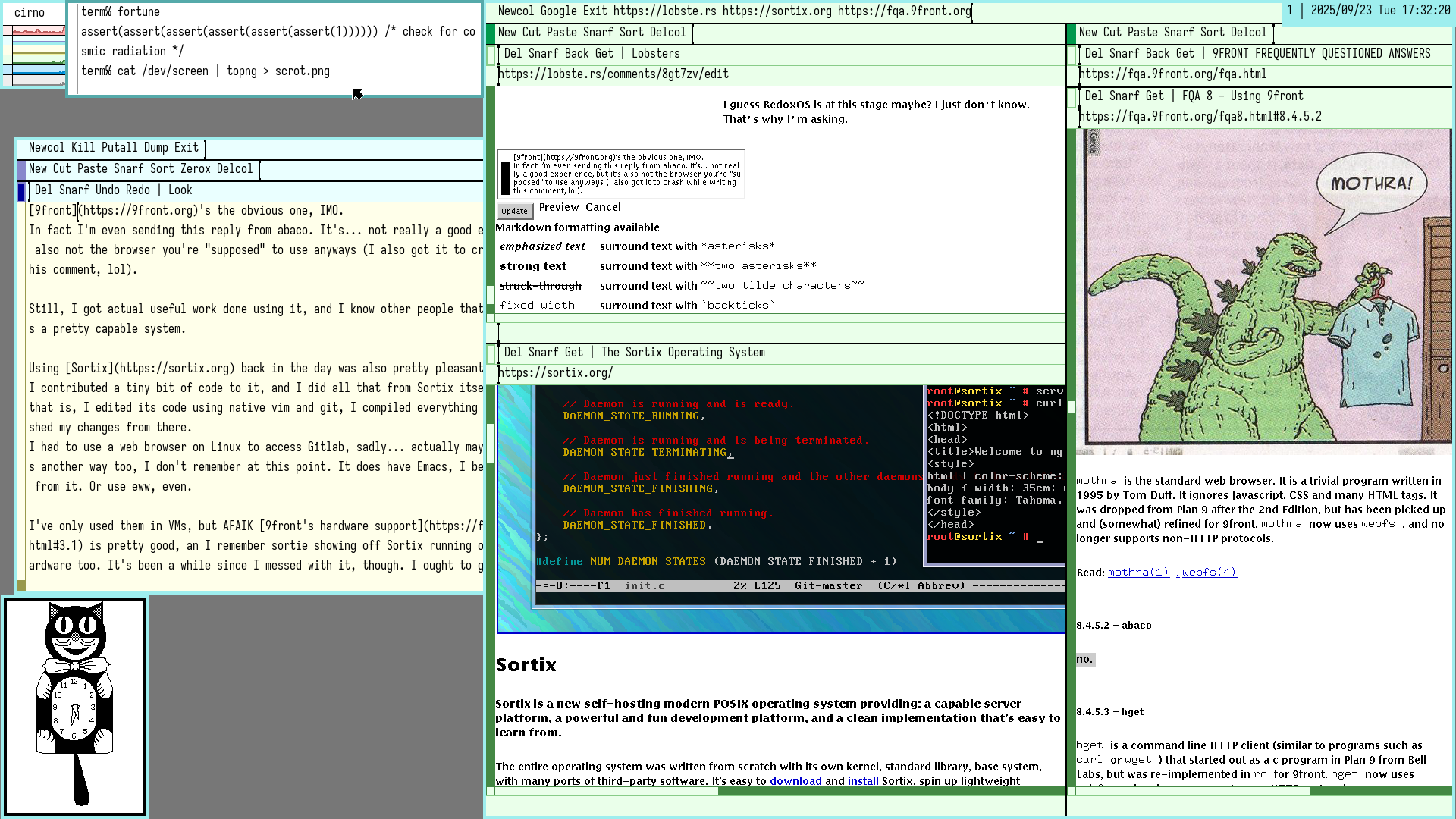Viewport: 1456px width, 819px height.
Task: Click Zerox in the acme column tag
Action: pyautogui.click(x=195, y=169)
